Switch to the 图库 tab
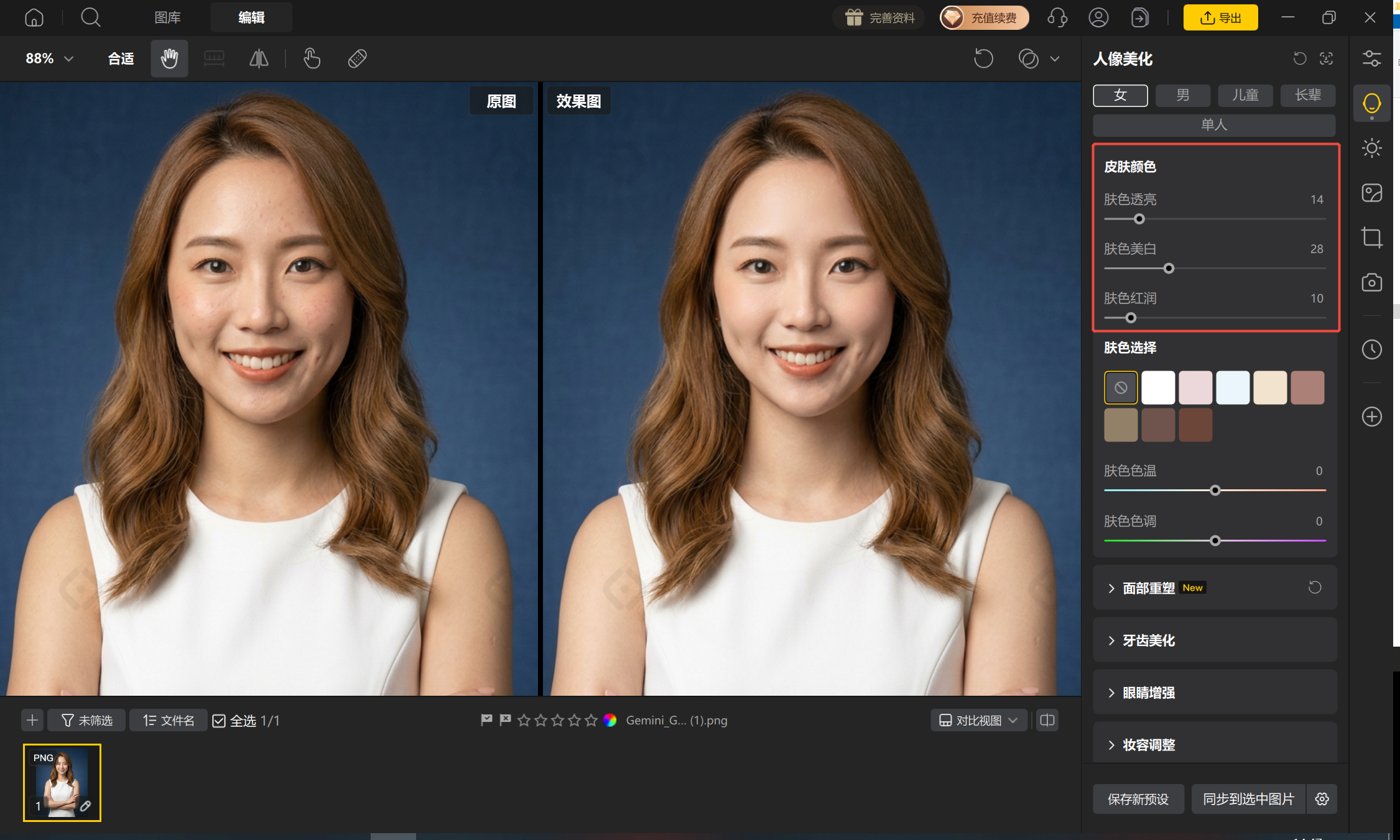 tap(167, 17)
